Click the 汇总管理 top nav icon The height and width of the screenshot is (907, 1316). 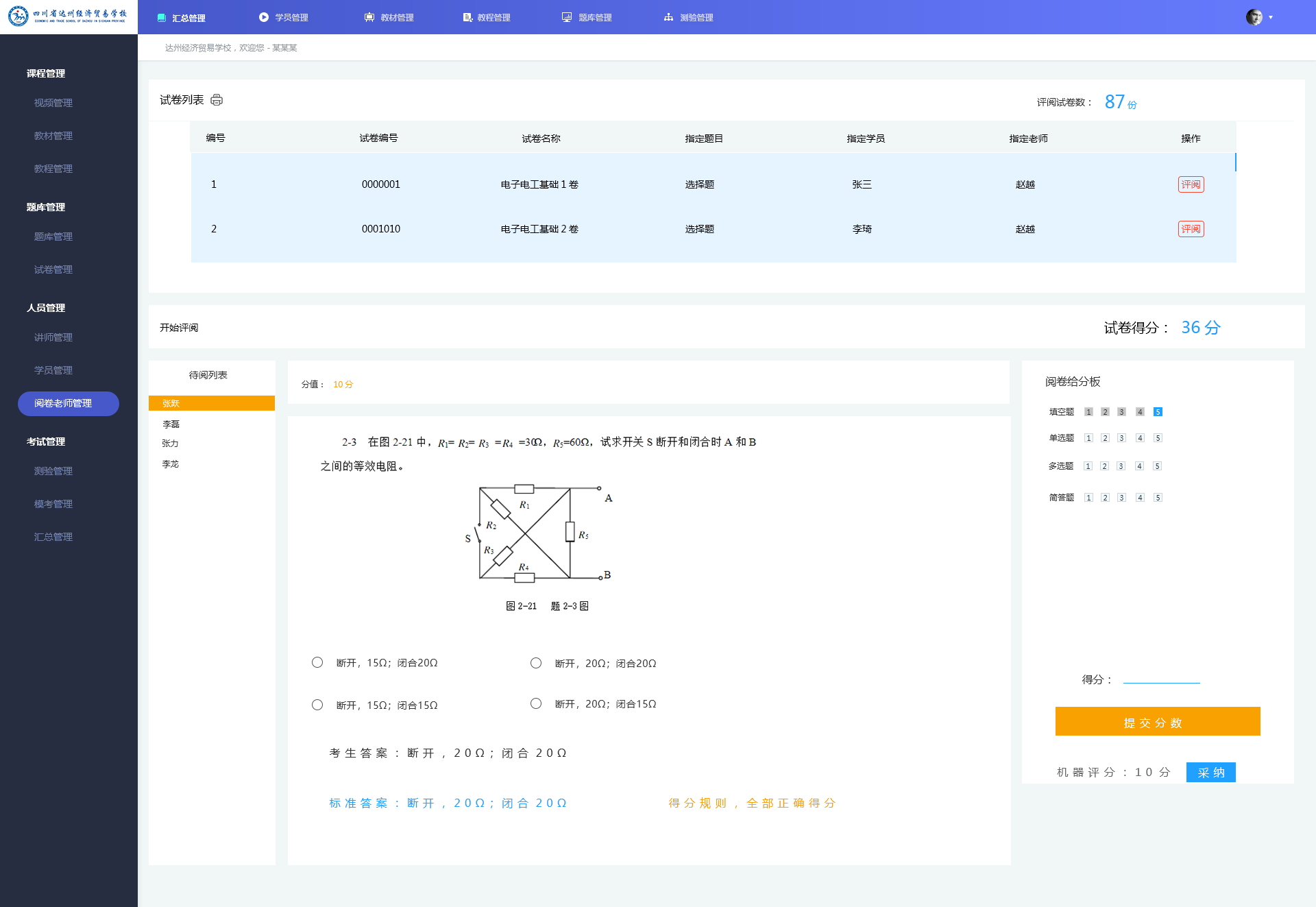[162, 18]
